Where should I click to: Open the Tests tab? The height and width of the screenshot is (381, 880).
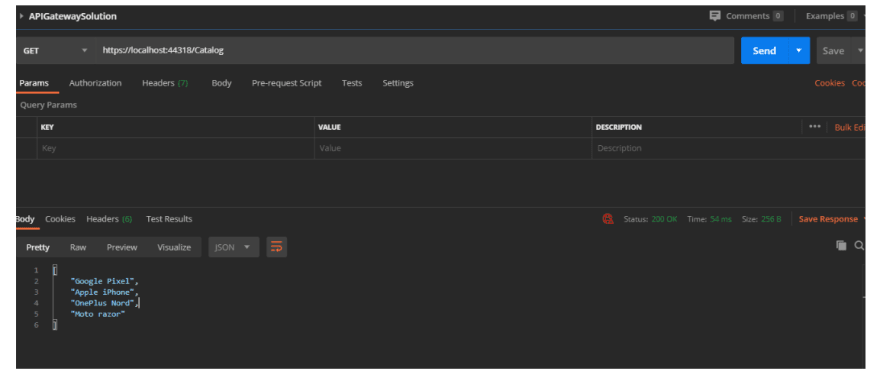coord(352,83)
